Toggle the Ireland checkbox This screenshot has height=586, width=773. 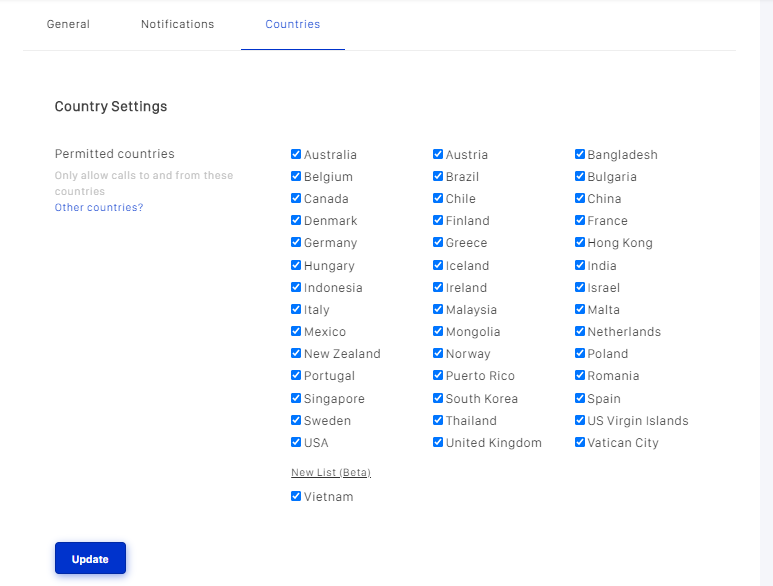[438, 287]
